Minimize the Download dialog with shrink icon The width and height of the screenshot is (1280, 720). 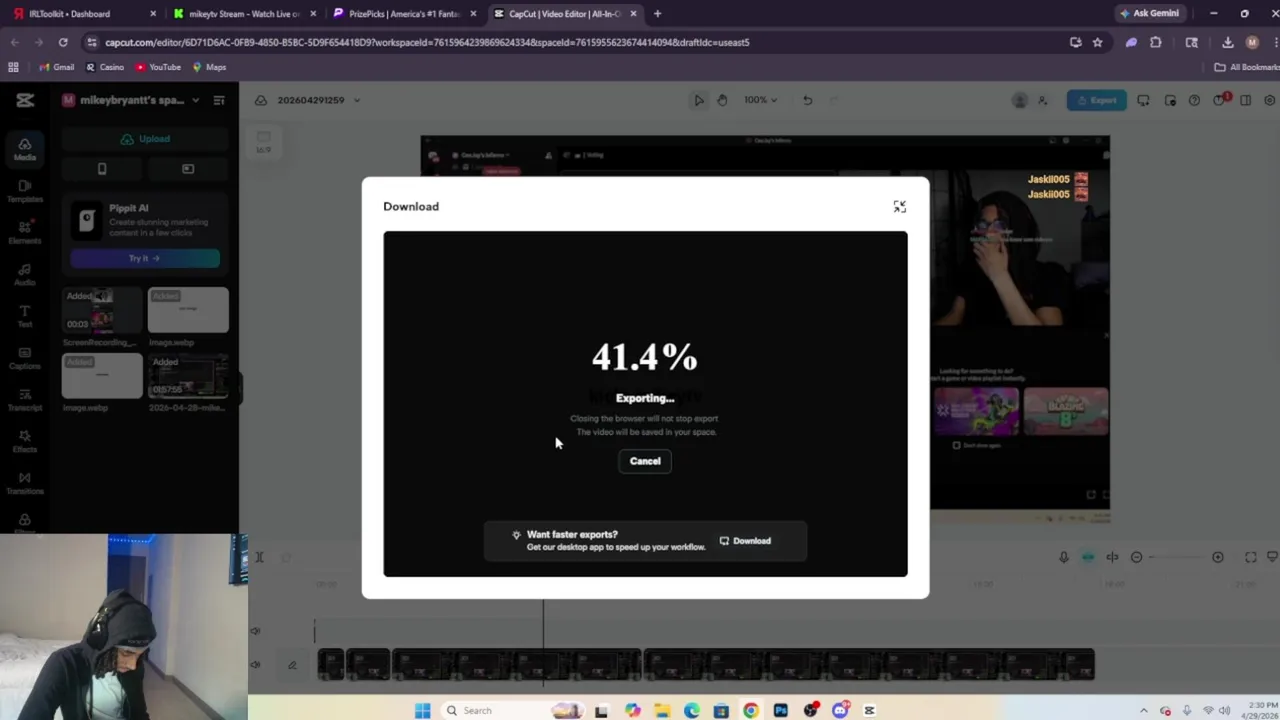pyautogui.click(x=899, y=206)
